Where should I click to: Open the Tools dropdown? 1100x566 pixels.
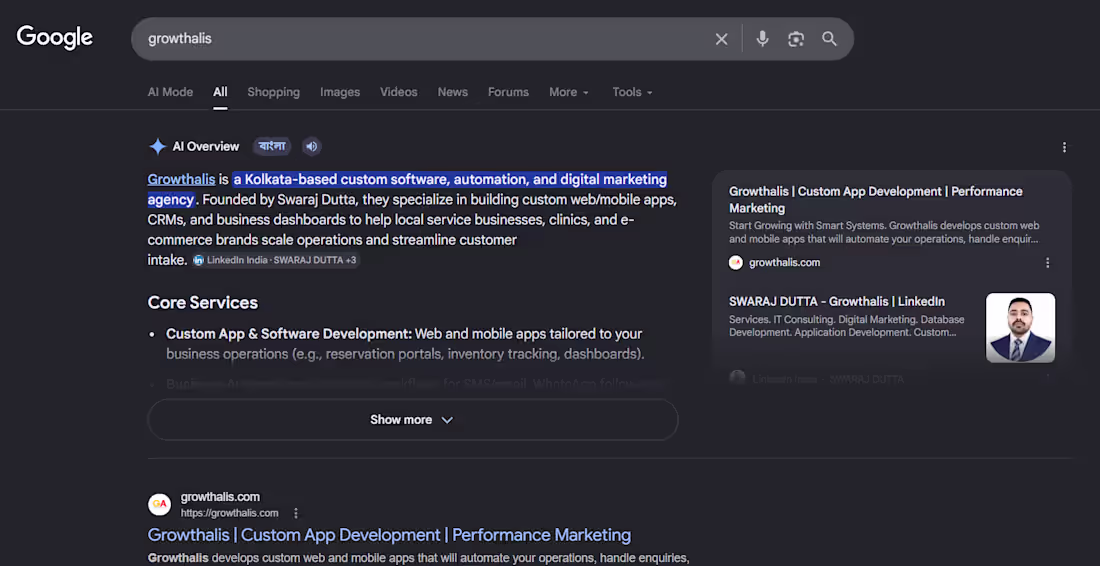coord(632,92)
